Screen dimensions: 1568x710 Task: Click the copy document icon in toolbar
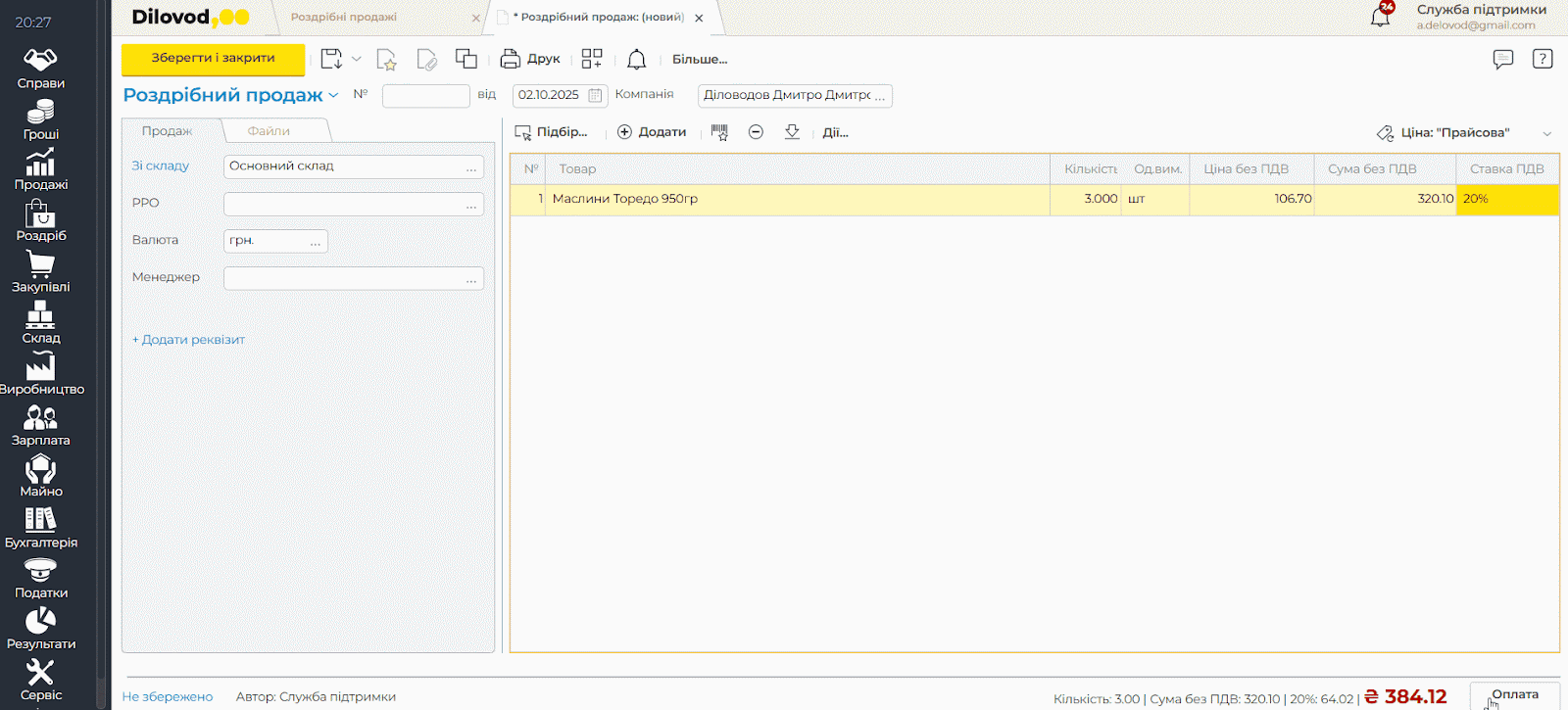tap(466, 60)
